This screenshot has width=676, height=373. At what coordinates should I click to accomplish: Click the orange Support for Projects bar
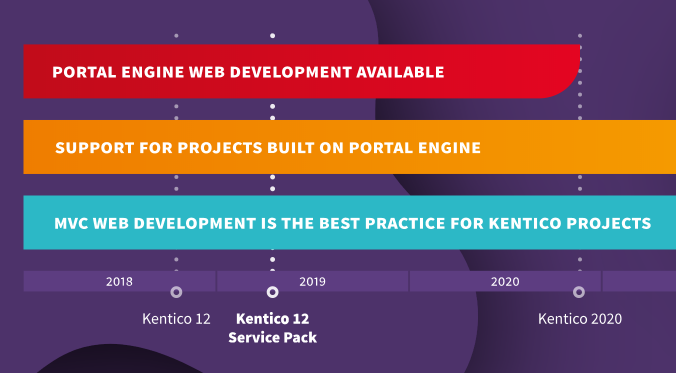click(350, 147)
